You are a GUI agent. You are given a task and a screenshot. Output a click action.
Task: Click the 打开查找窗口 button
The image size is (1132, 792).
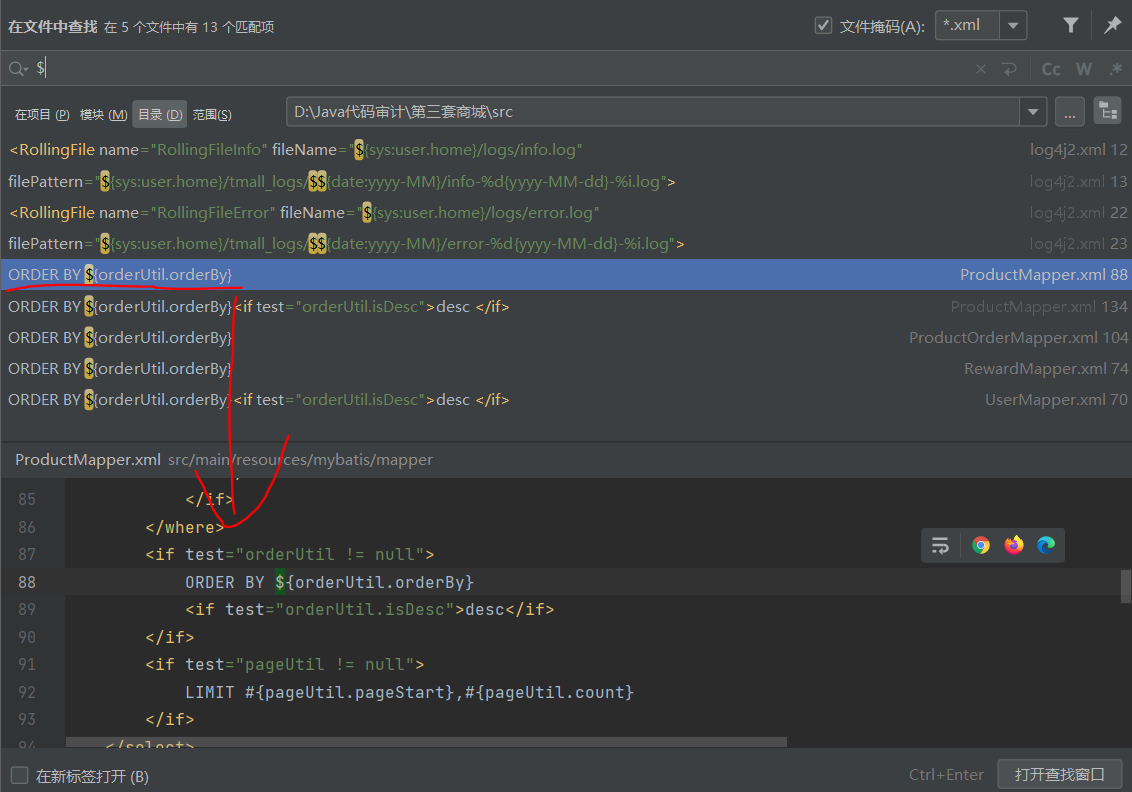pyautogui.click(x=1059, y=774)
